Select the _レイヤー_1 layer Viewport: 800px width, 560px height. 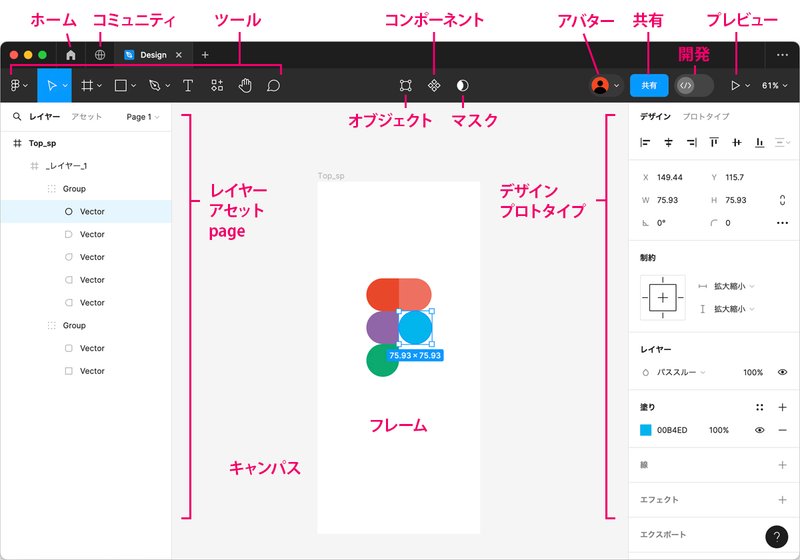pos(86,166)
